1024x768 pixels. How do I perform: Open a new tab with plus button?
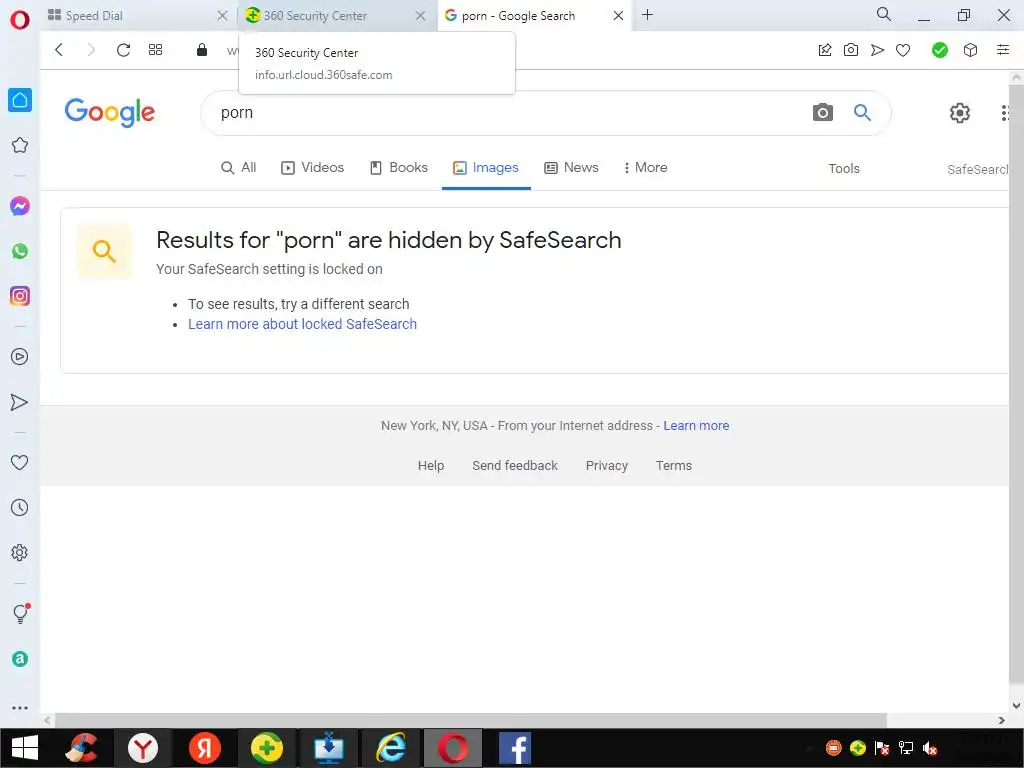[x=647, y=15]
